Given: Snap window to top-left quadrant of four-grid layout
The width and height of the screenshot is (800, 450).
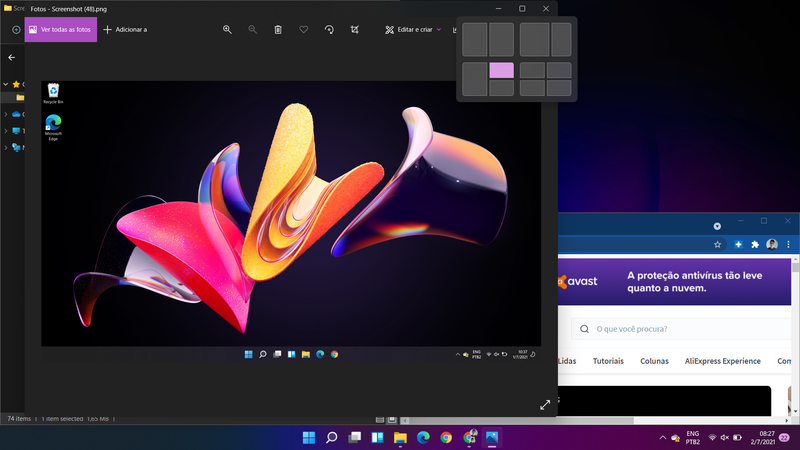Looking at the screenshot, I should pyautogui.click(x=532, y=70).
